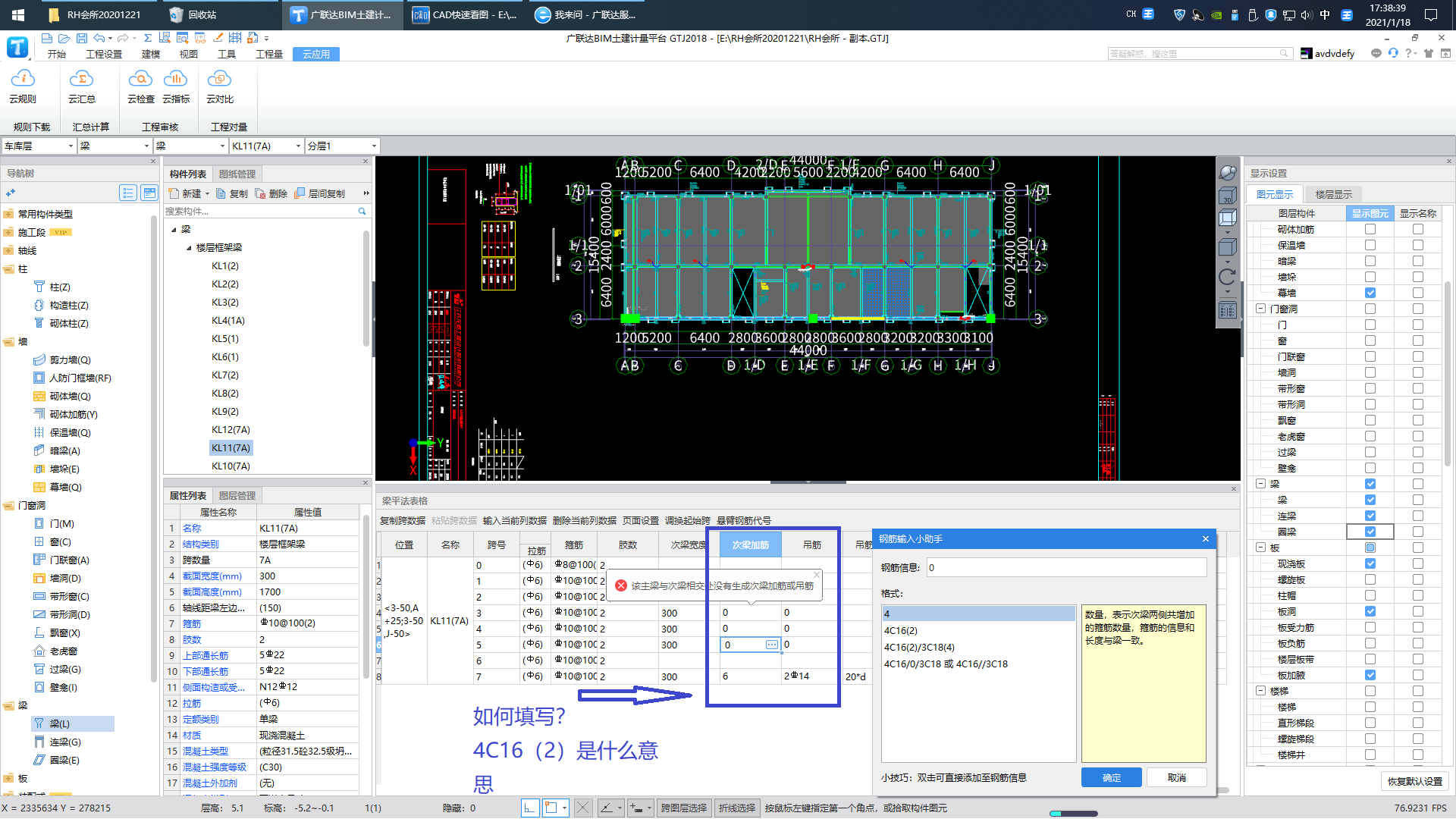The image size is (1456, 819).
Task: Click 跨图层选择 button in status bar
Action: click(683, 808)
